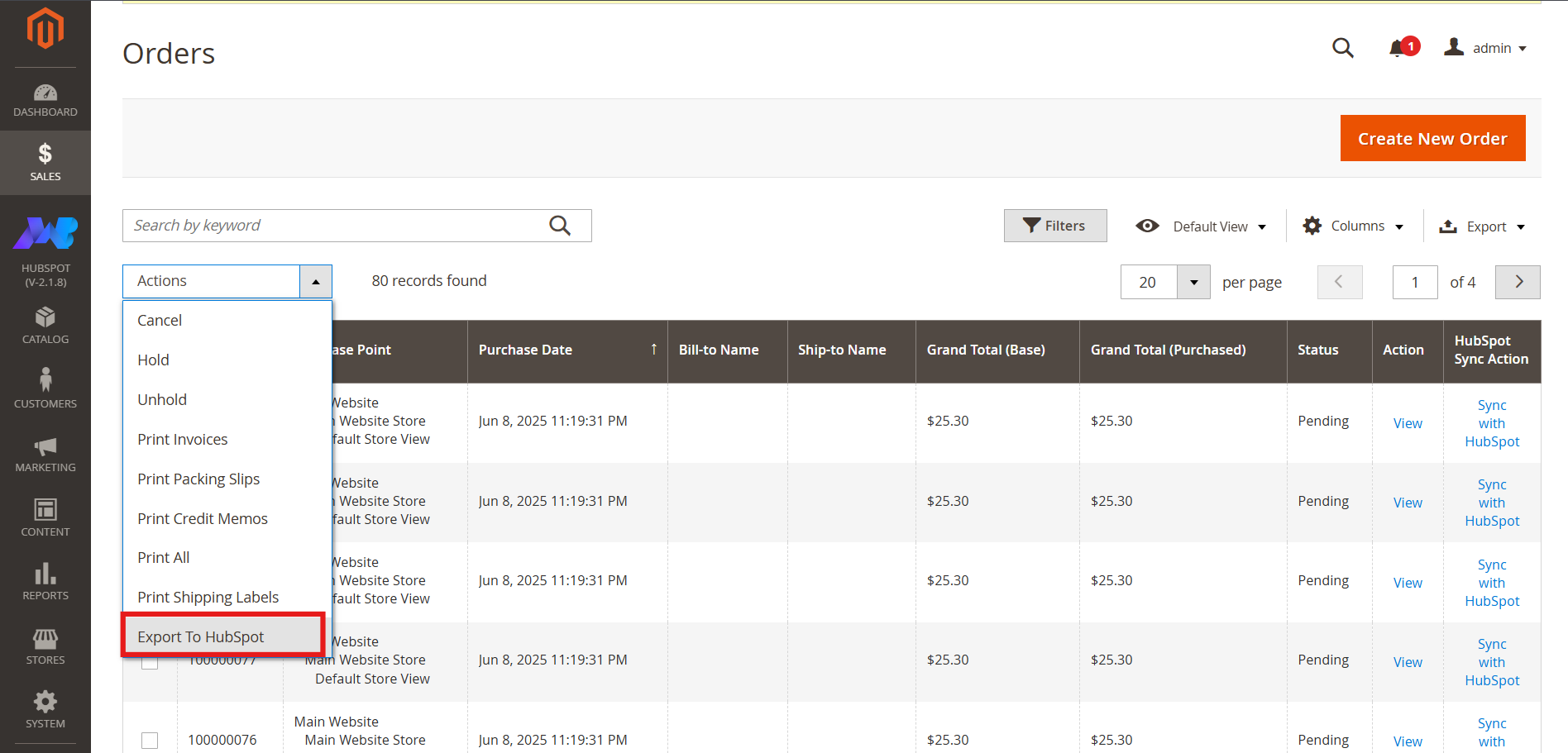This screenshot has width=1568, height=753.
Task: Click the per page value 20 field
Action: coord(1149,282)
